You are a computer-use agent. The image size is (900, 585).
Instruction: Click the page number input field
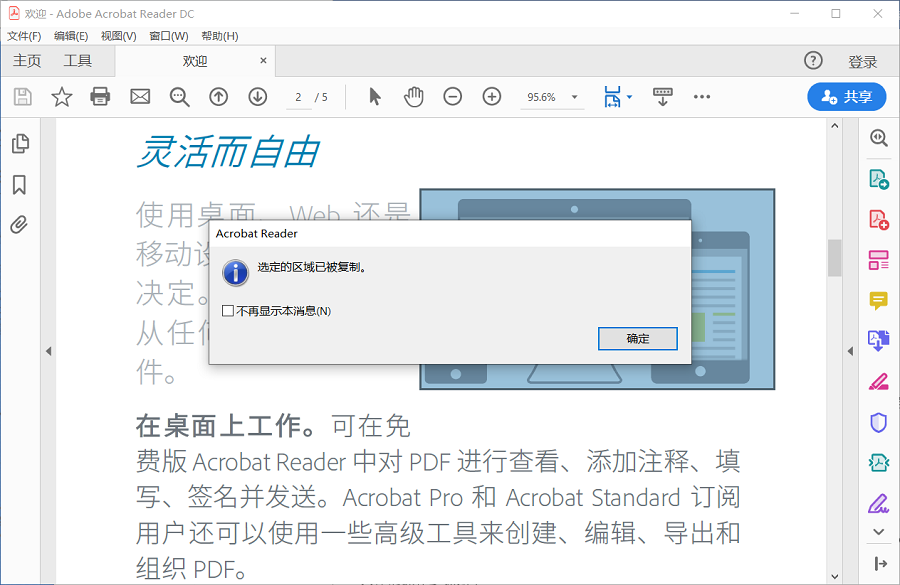click(x=298, y=97)
